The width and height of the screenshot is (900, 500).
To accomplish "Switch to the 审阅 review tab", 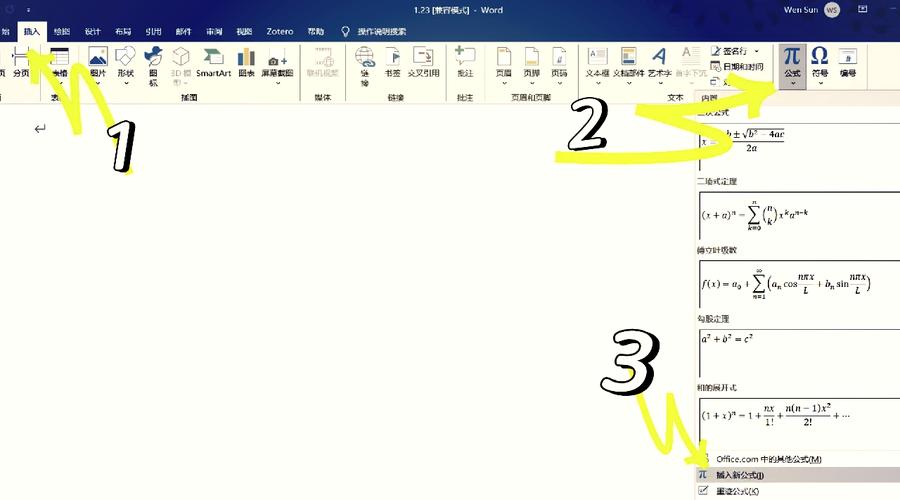I will (x=214, y=31).
